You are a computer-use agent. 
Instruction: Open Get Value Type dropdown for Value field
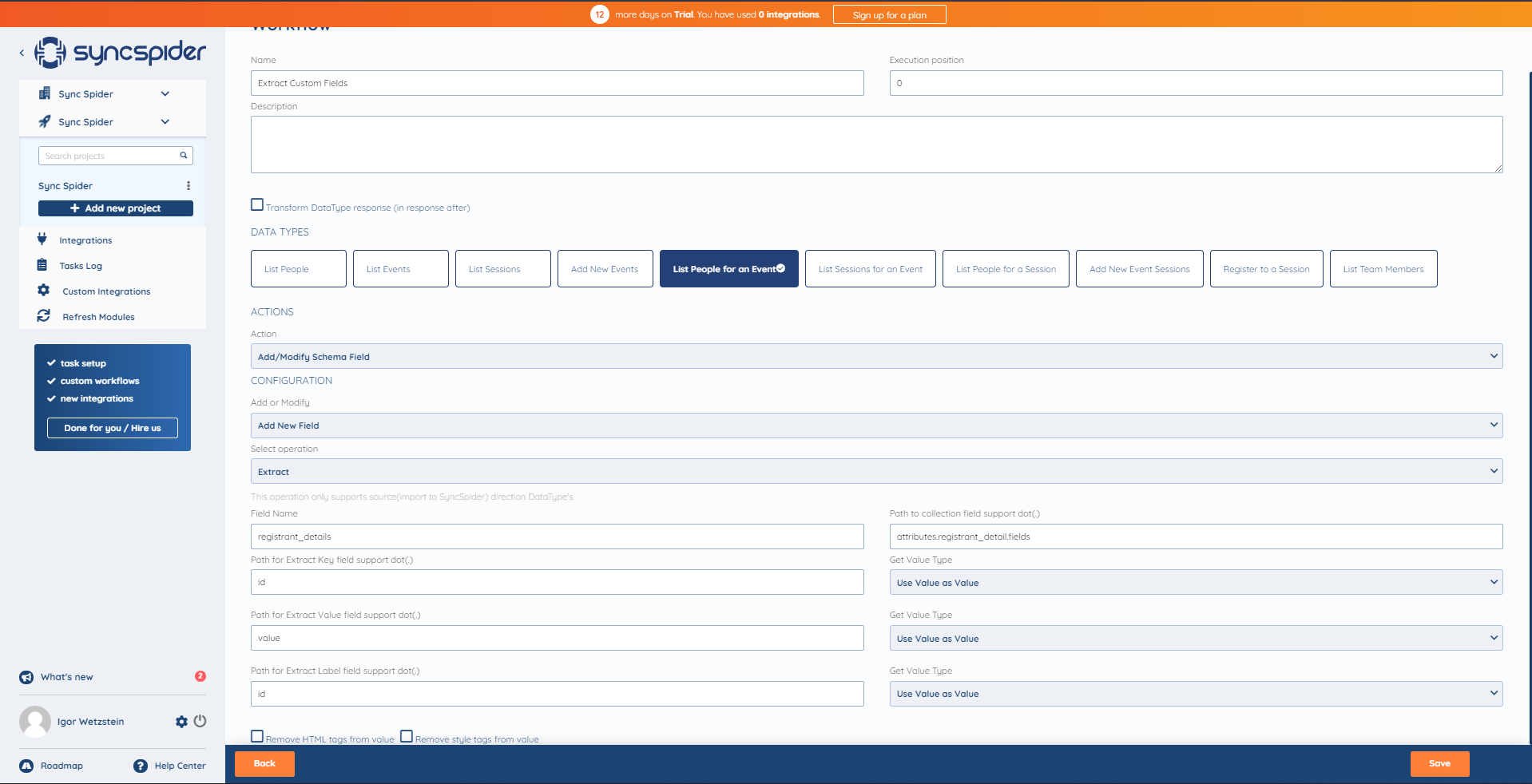click(1196, 638)
